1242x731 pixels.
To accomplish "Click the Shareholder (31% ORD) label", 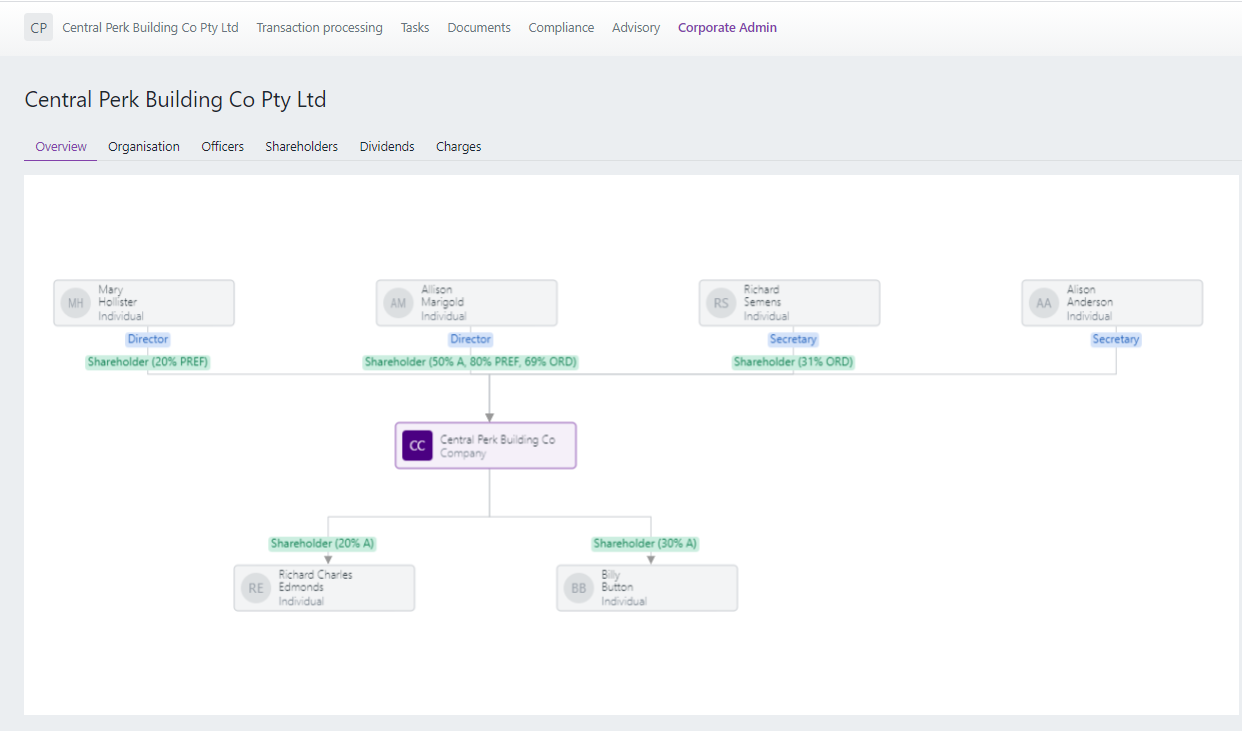I will [x=793, y=362].
